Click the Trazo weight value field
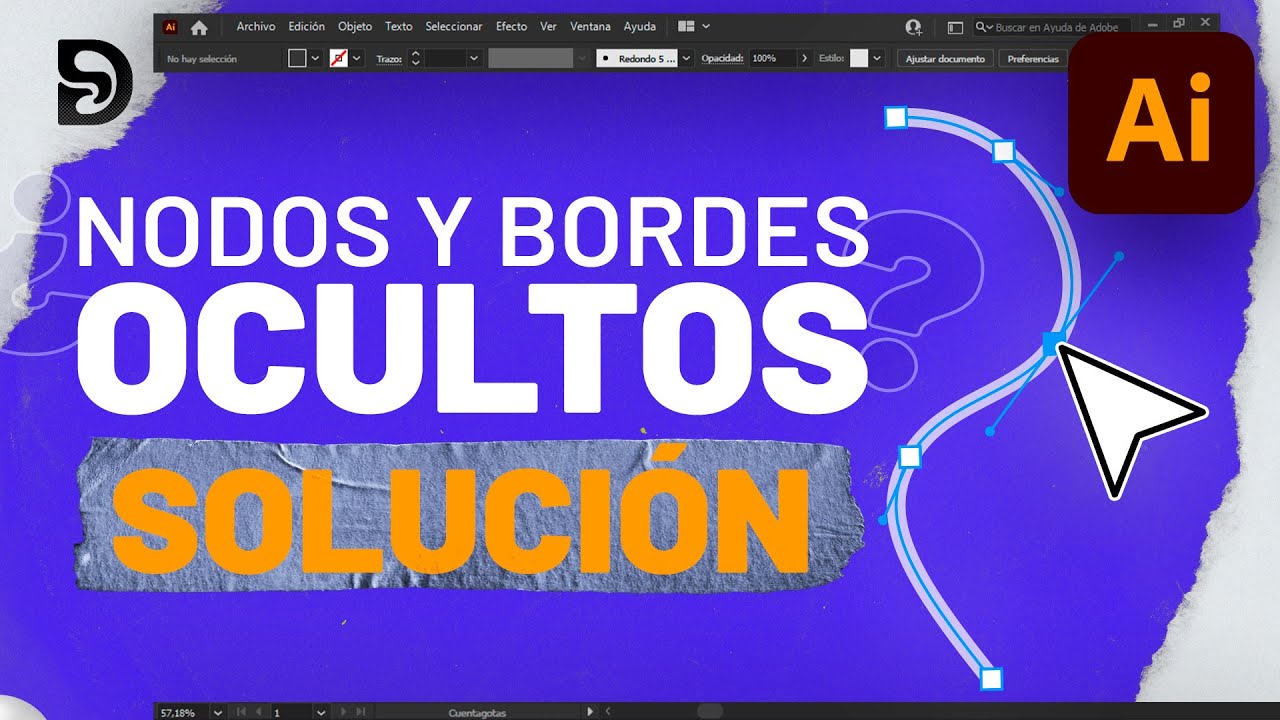Image resolution: width=1280 pixels, height=720 pixels. 445,59
